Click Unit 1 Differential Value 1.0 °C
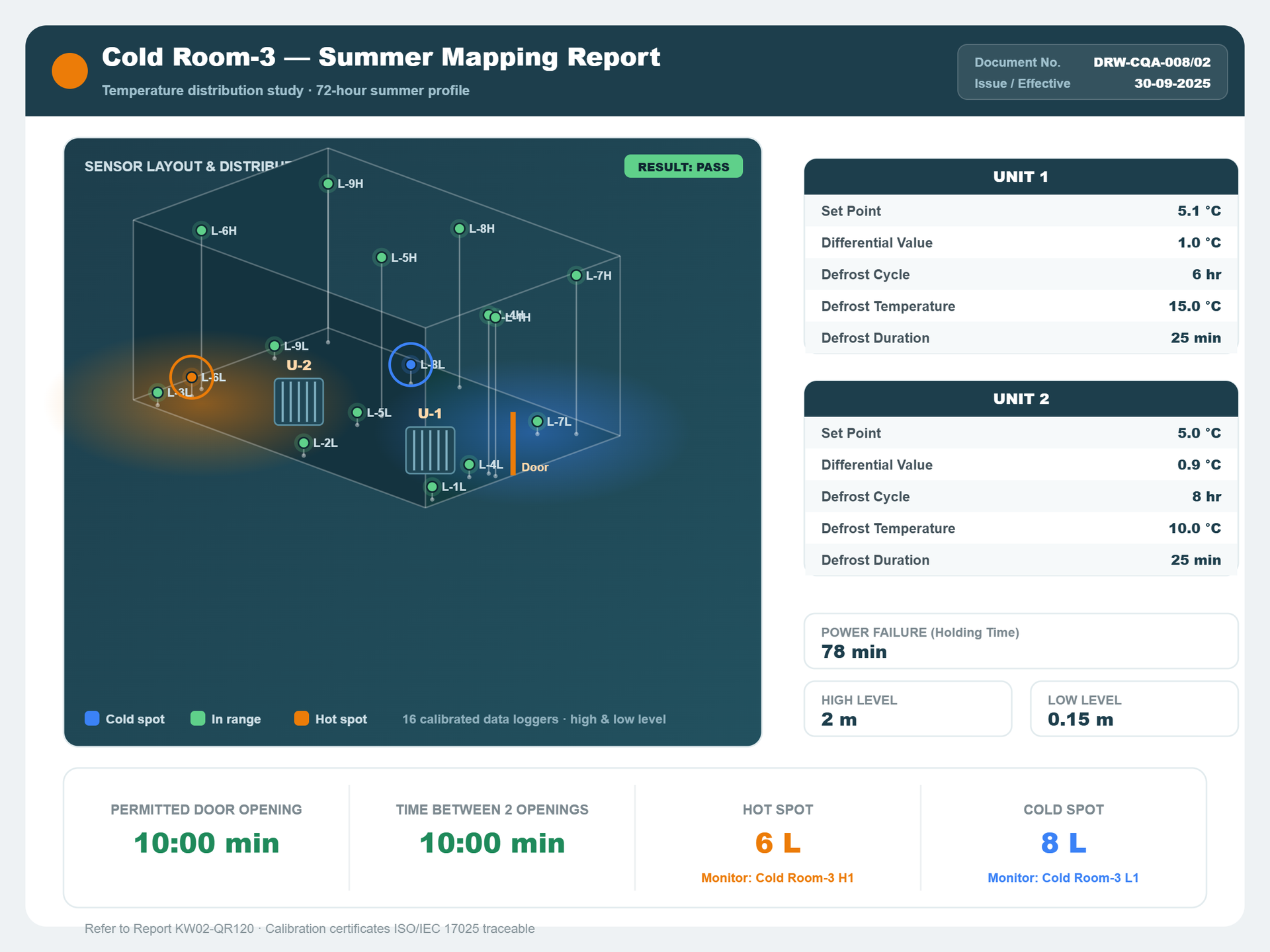 point(1199,243)
